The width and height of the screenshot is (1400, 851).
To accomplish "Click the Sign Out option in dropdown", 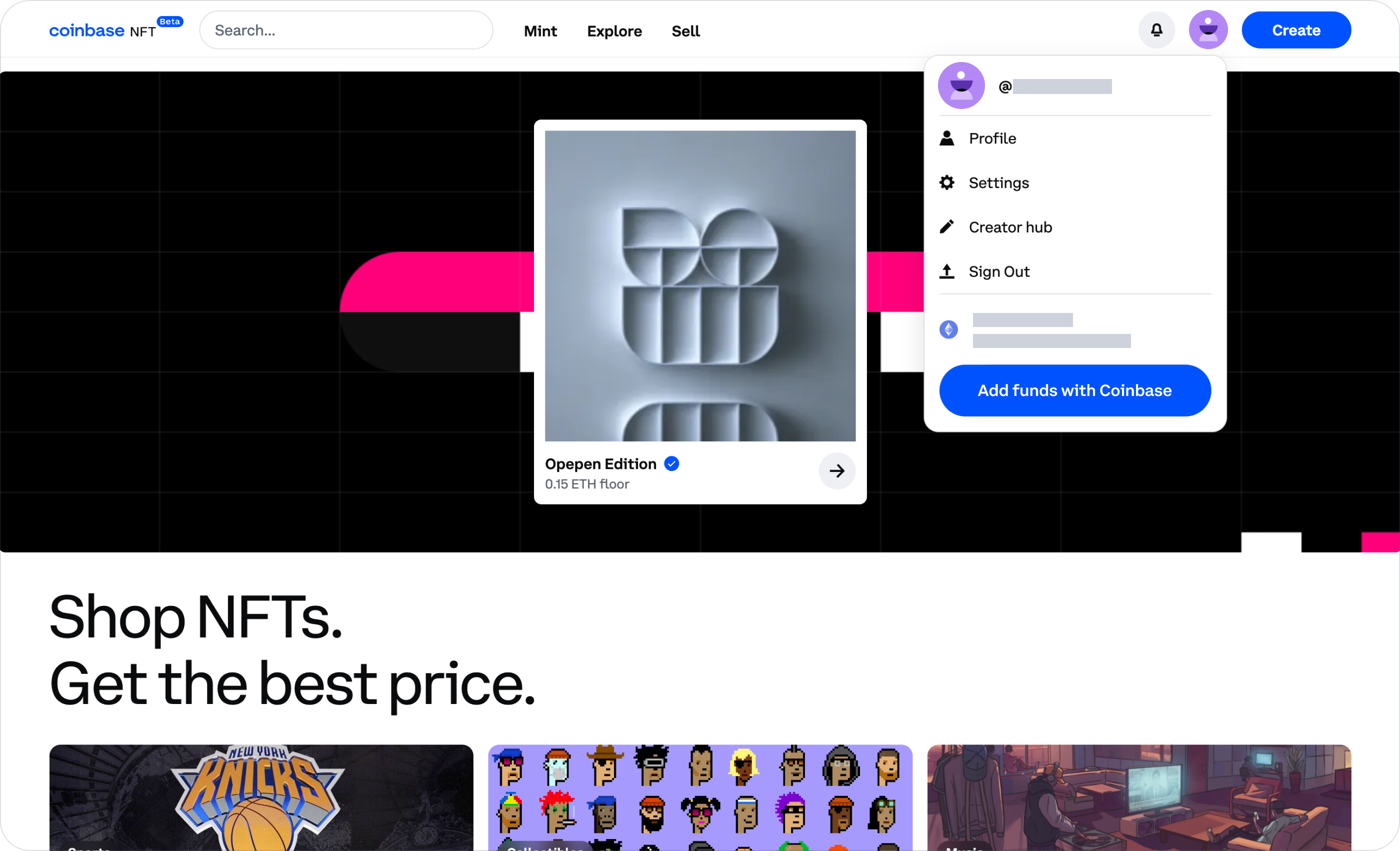I will pyautogui.click(x=1000, y=271).
